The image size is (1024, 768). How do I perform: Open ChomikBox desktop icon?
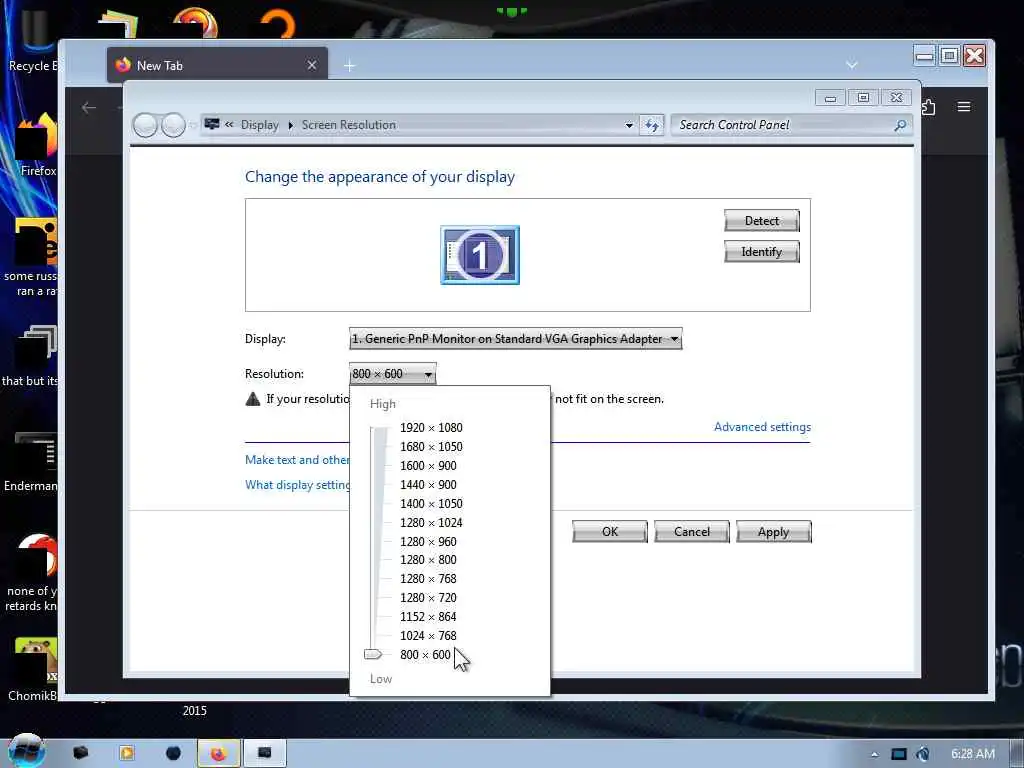click(x=34, y=669)
